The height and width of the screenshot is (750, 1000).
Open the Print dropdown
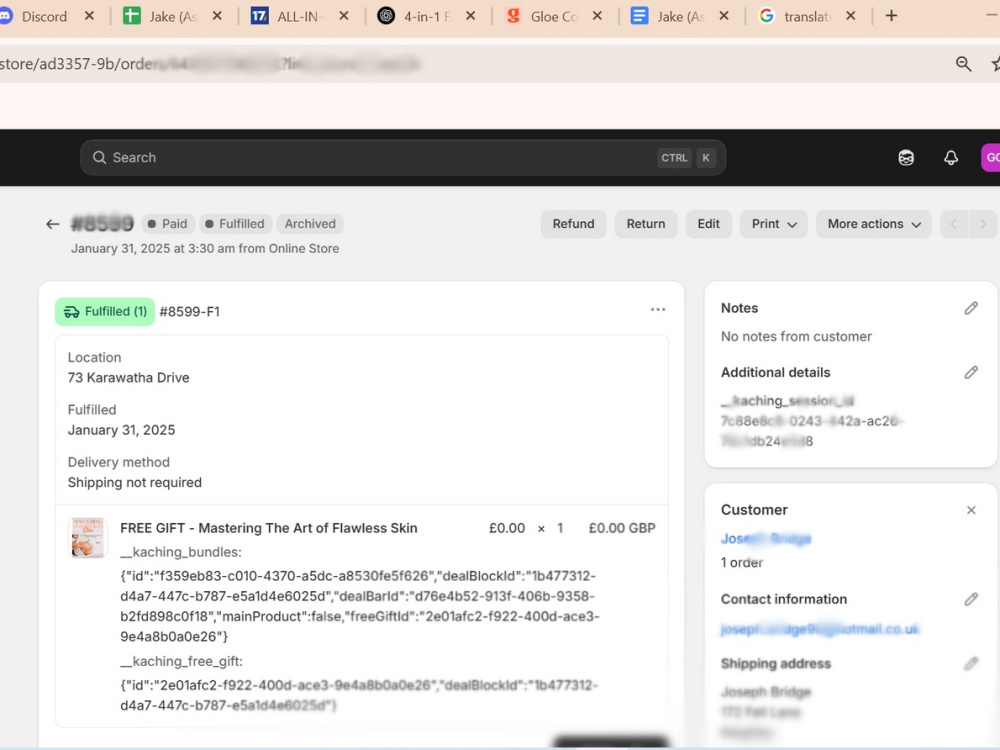coord(774,224)
